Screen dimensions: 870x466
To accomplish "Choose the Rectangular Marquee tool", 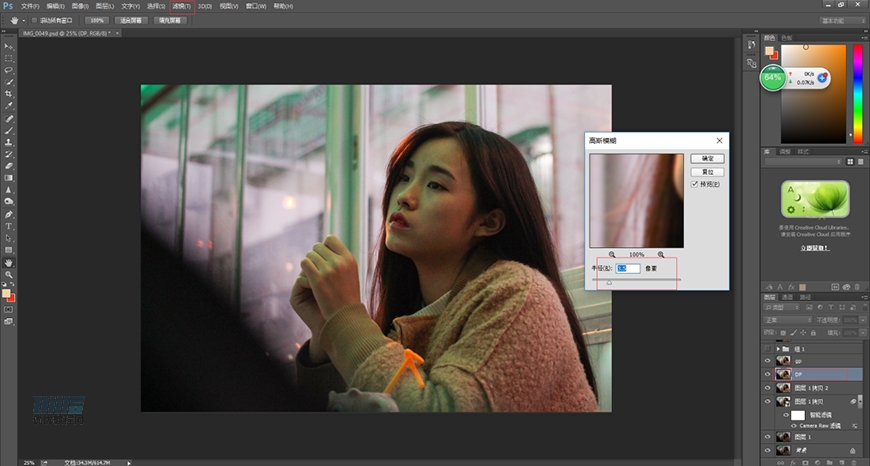I will [9, 58].
